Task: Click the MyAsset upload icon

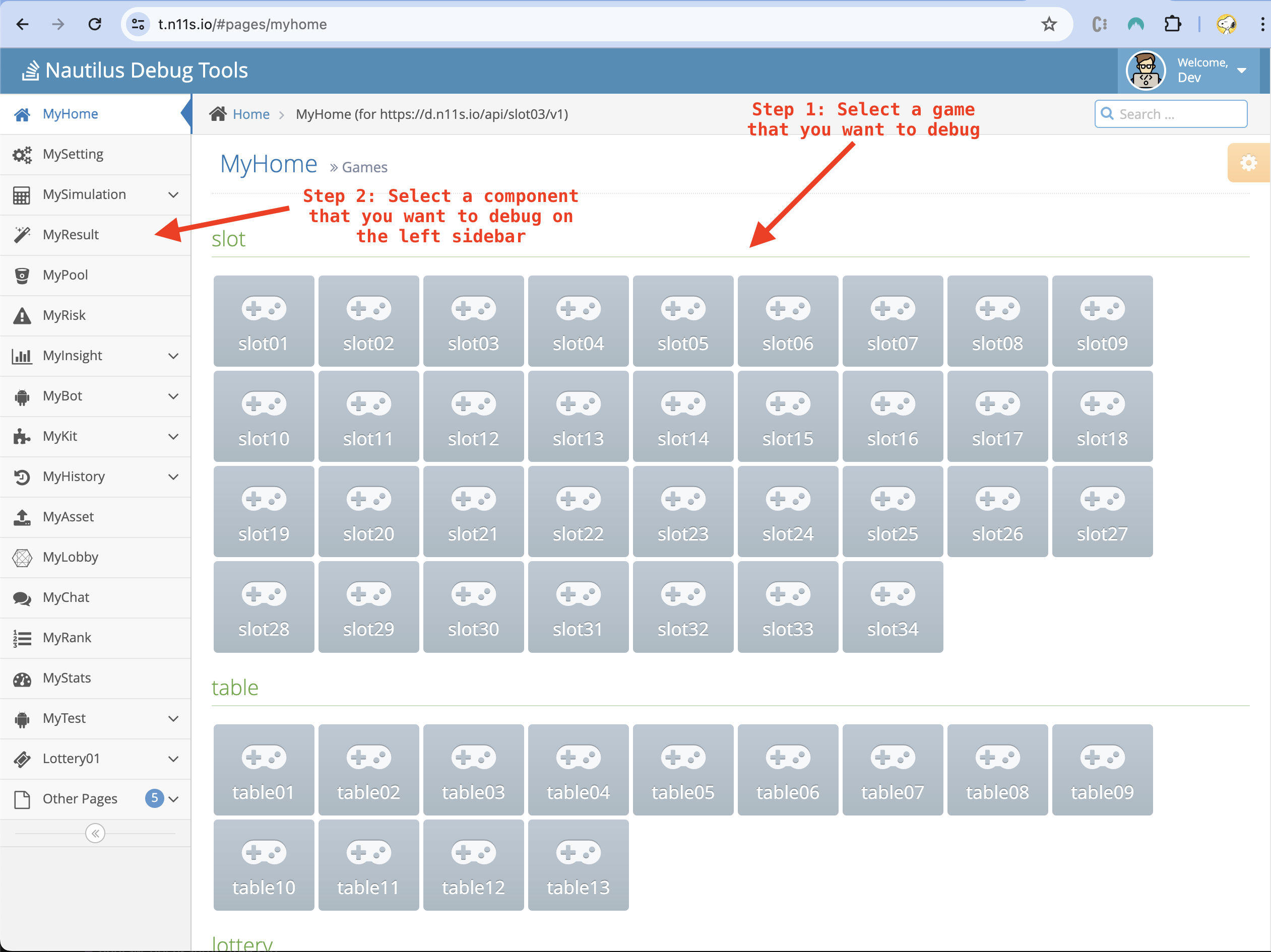Action: [x=22, y=517]
